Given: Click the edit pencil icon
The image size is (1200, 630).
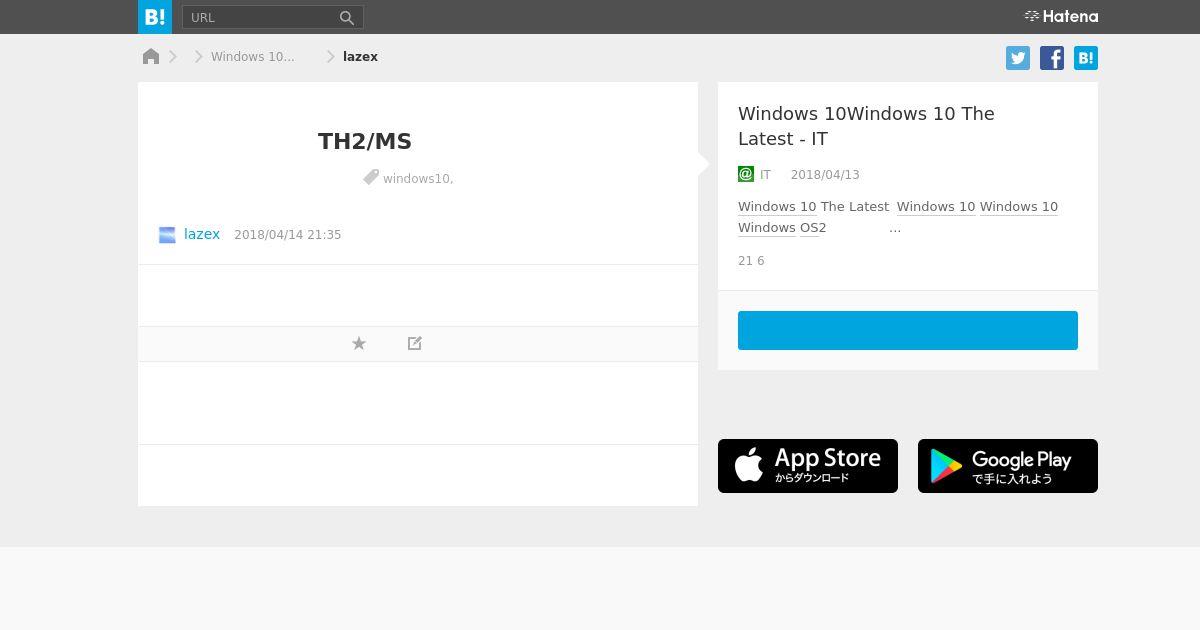Looking at the screenshot, I should pyautogui.click(x=415, y=344).
